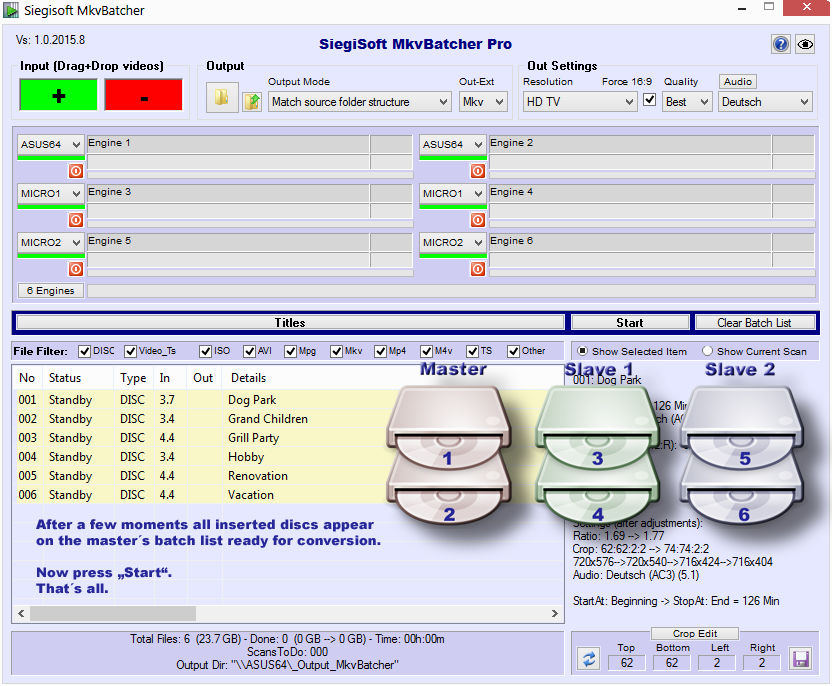The height and width of the screenshot is (686, 832).
Task: Click the MkvBatcher app icon in title bar
Action: pyautogui.click(x=11, y=10)
